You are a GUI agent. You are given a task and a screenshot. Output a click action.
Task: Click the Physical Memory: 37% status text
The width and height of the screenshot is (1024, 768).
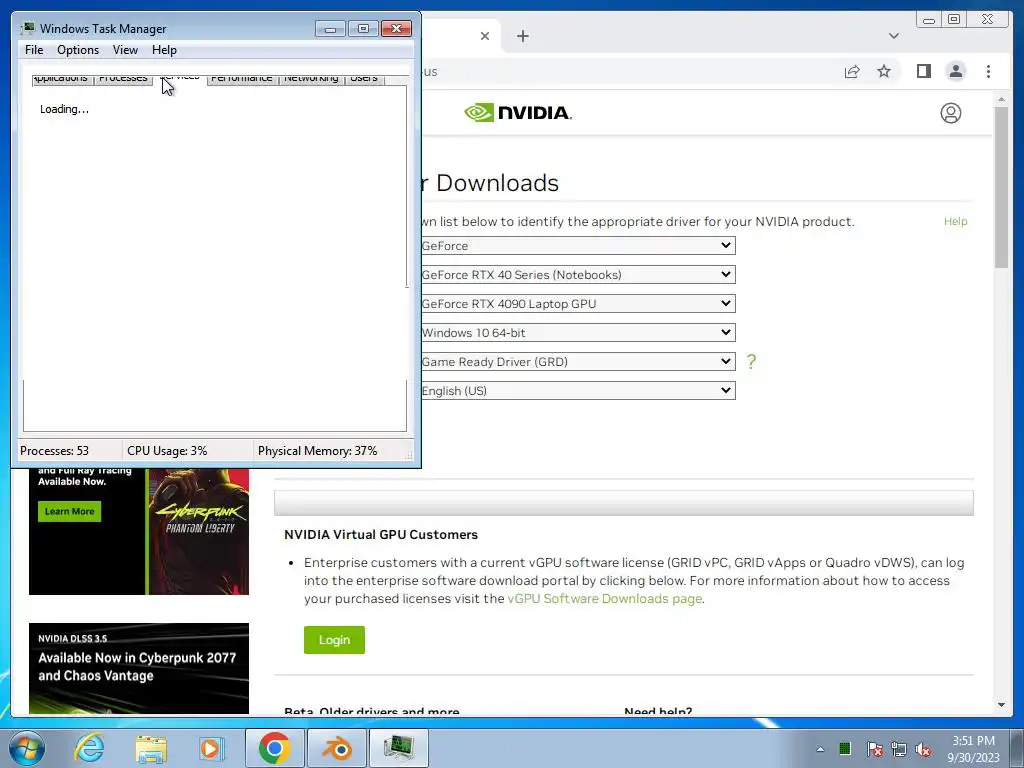[317, 451]
